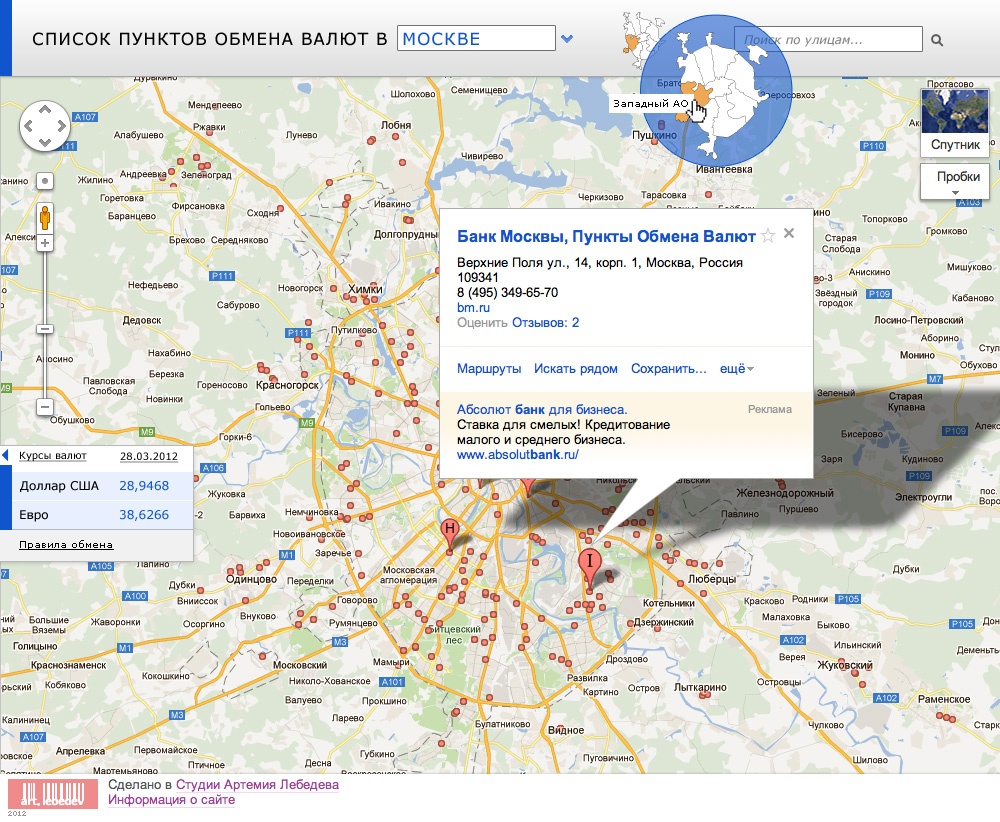The image size is (1000, 822).
Task: Focus the Поиск по улицам search field
Action: click(828, 39)
